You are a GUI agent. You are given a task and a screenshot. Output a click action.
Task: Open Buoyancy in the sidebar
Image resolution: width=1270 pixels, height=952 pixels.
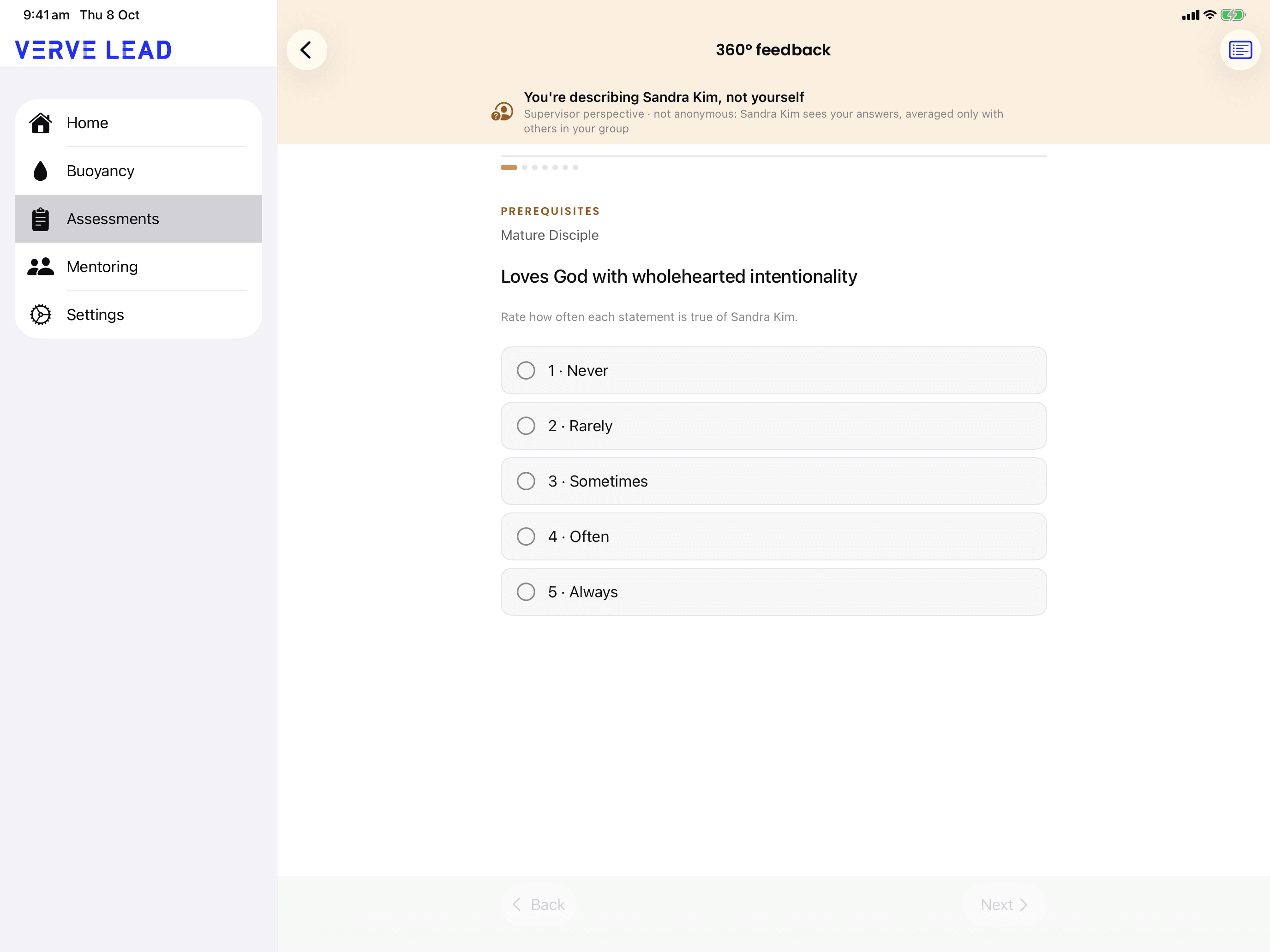pos(138,171)
